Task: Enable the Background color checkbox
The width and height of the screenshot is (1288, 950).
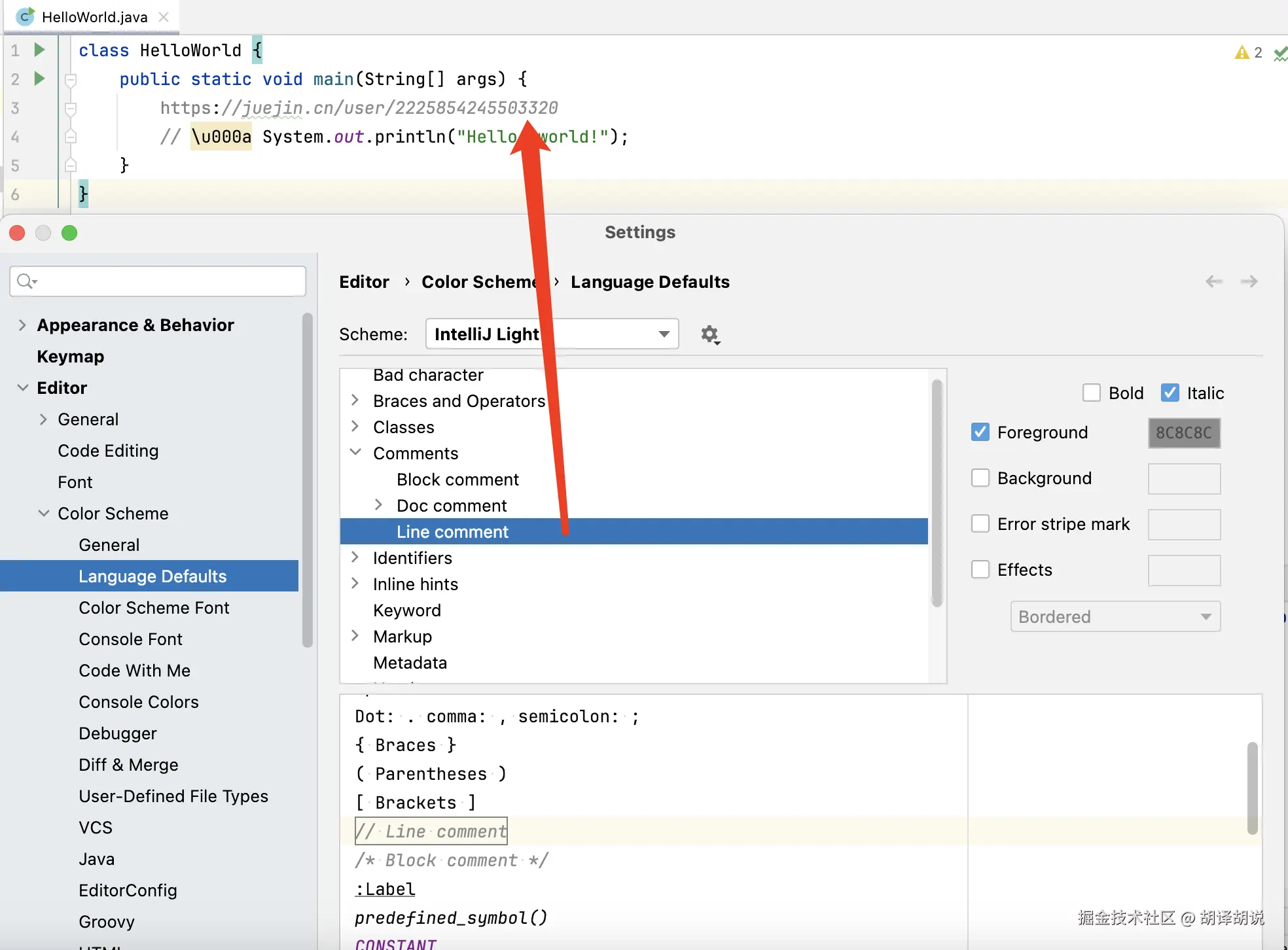Action: (980, 478)
